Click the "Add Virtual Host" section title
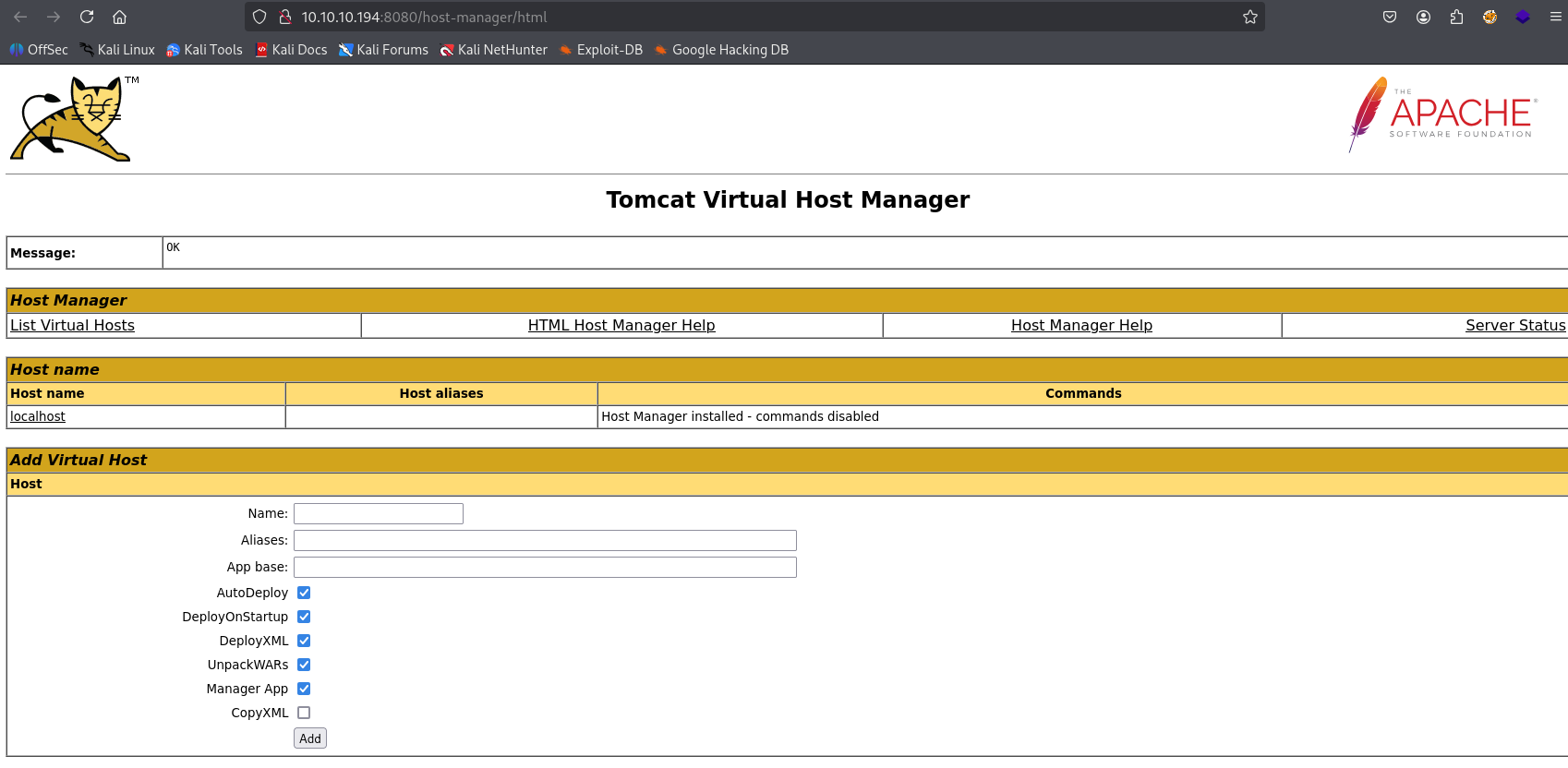1568x768 pixels. (x=78, y=460)
